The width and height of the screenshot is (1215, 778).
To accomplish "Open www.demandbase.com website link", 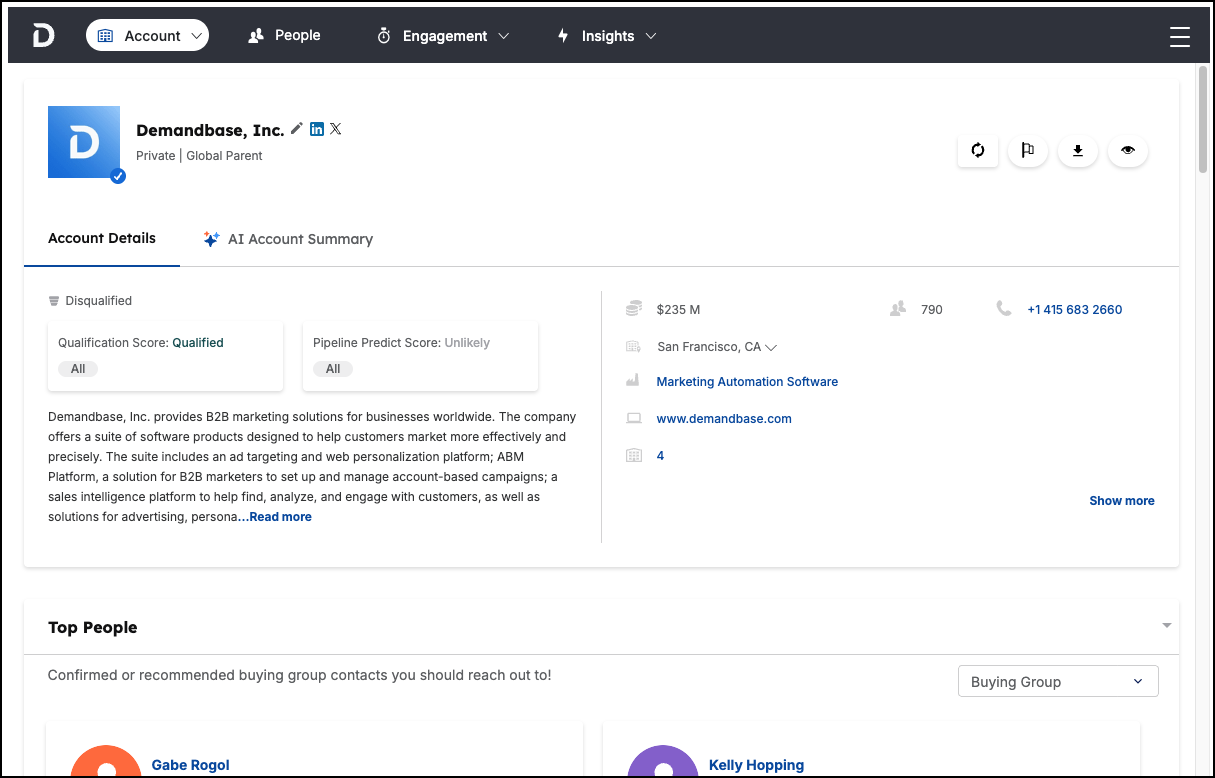I will point(724,419).
